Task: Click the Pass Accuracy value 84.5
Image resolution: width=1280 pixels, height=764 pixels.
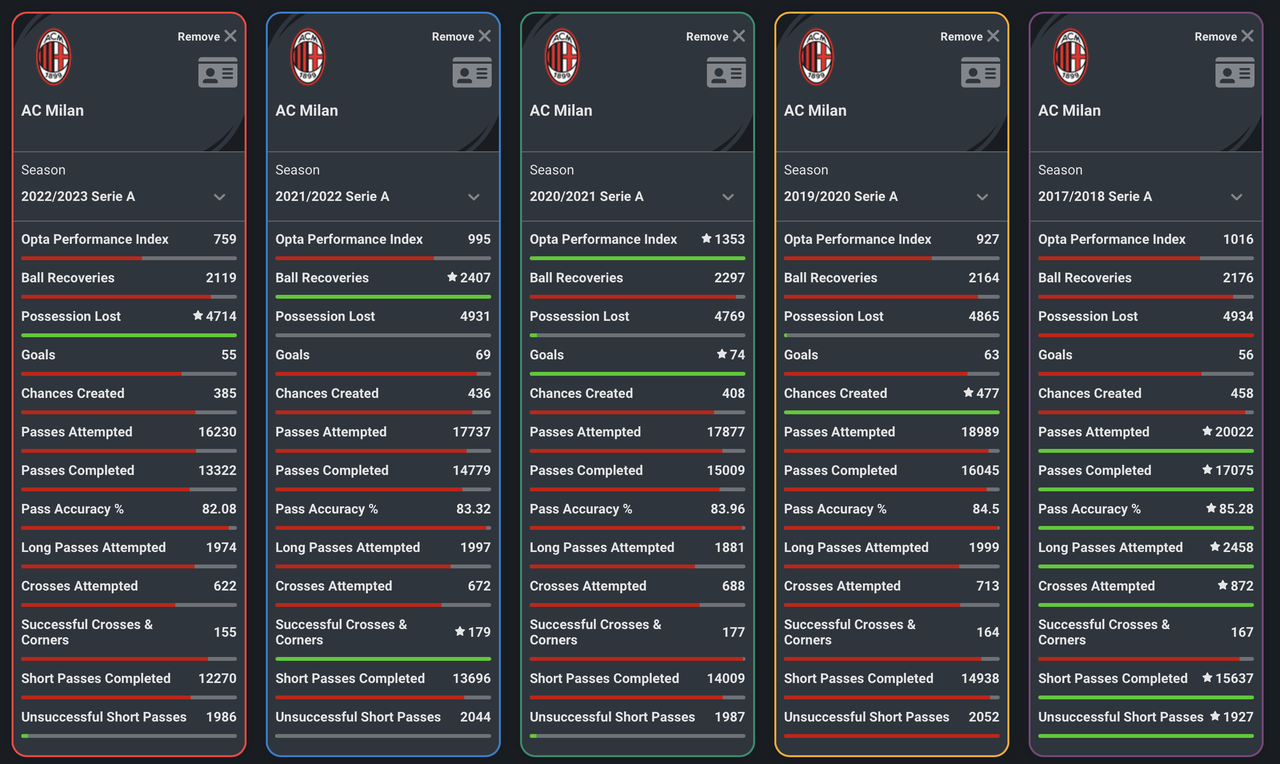Action: 986,509
